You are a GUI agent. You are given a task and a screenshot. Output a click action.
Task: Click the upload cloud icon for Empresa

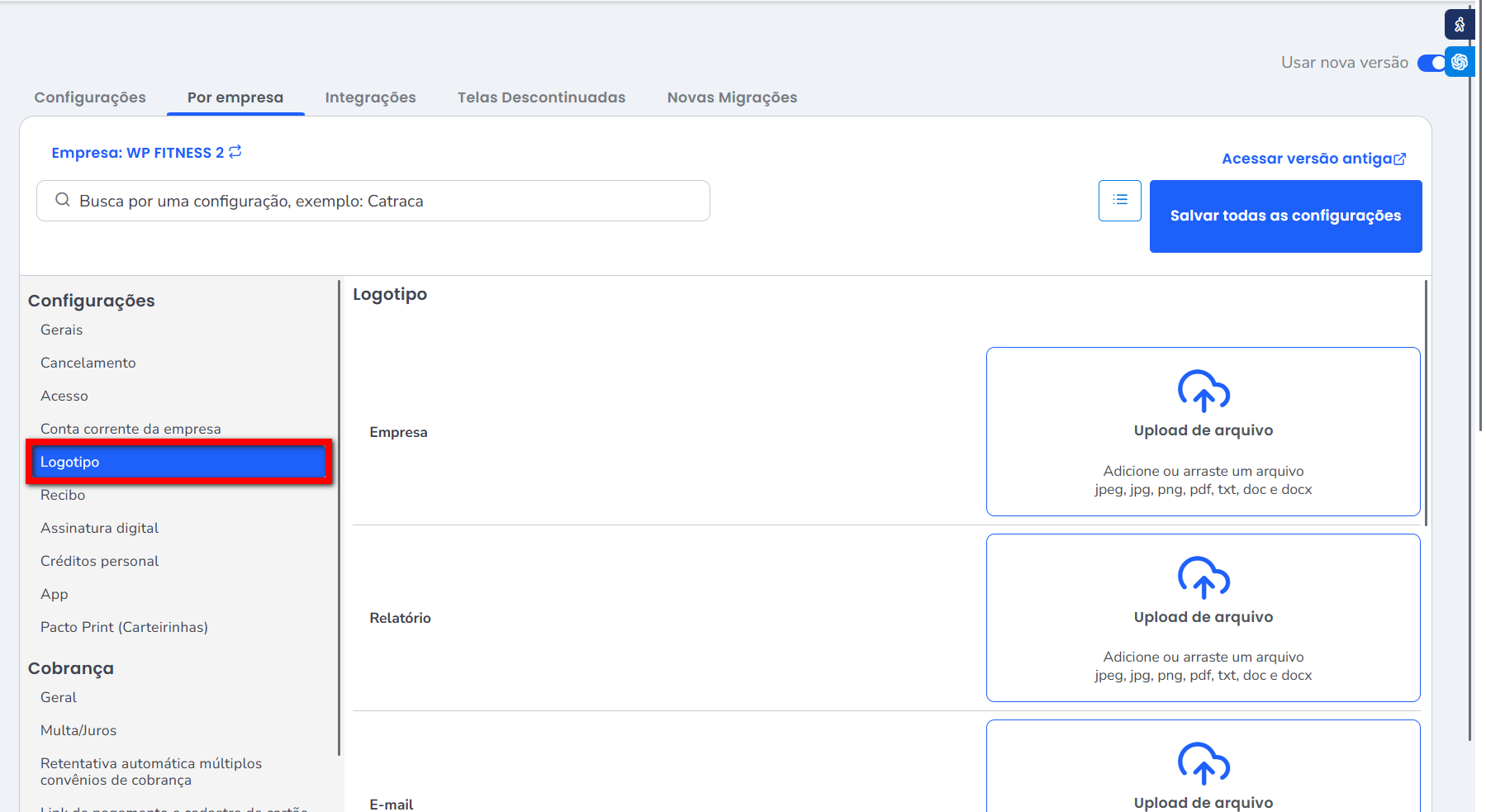pyautogui.click(x=1203, y=391)
